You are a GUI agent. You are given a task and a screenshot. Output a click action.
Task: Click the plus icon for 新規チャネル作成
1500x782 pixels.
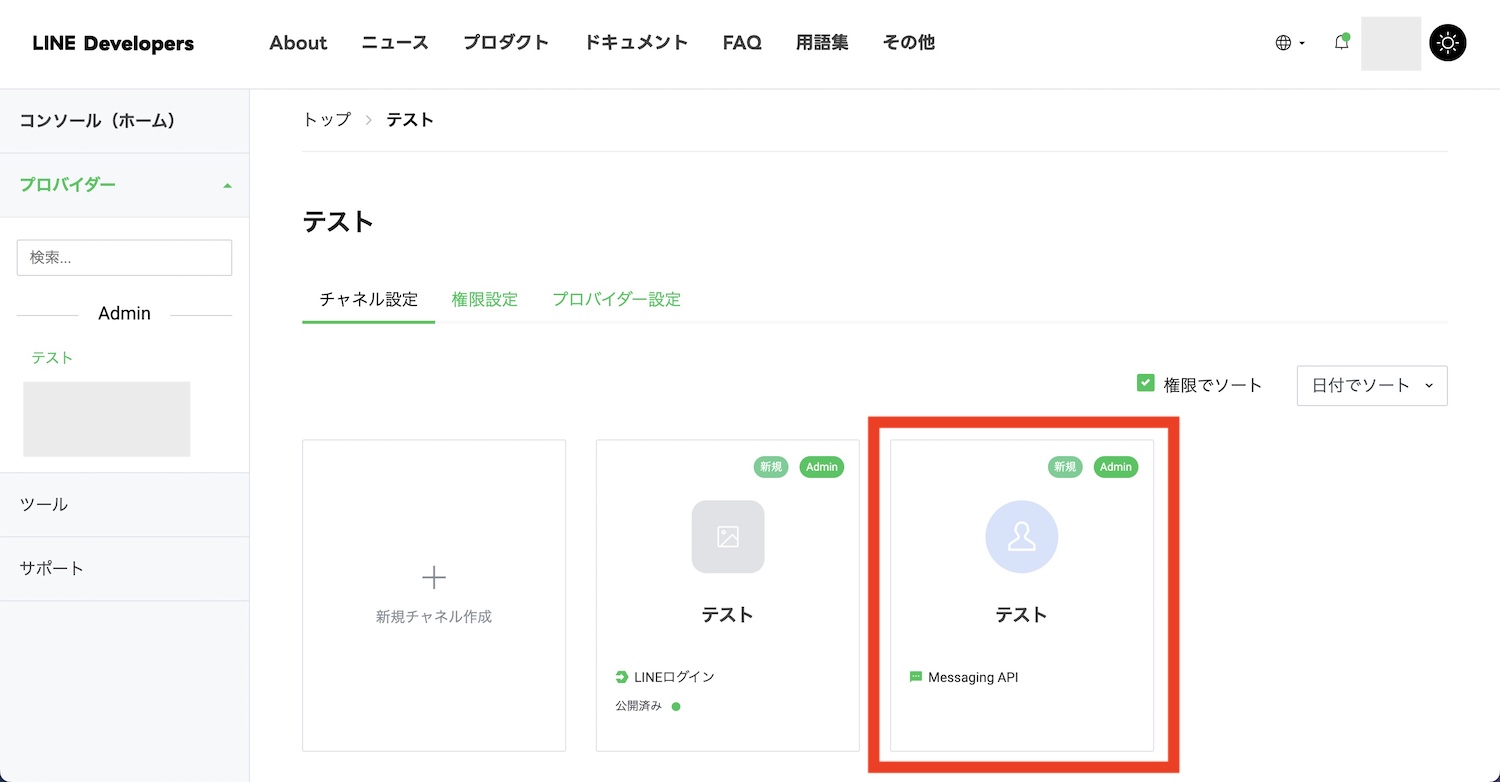coord(434,577)
